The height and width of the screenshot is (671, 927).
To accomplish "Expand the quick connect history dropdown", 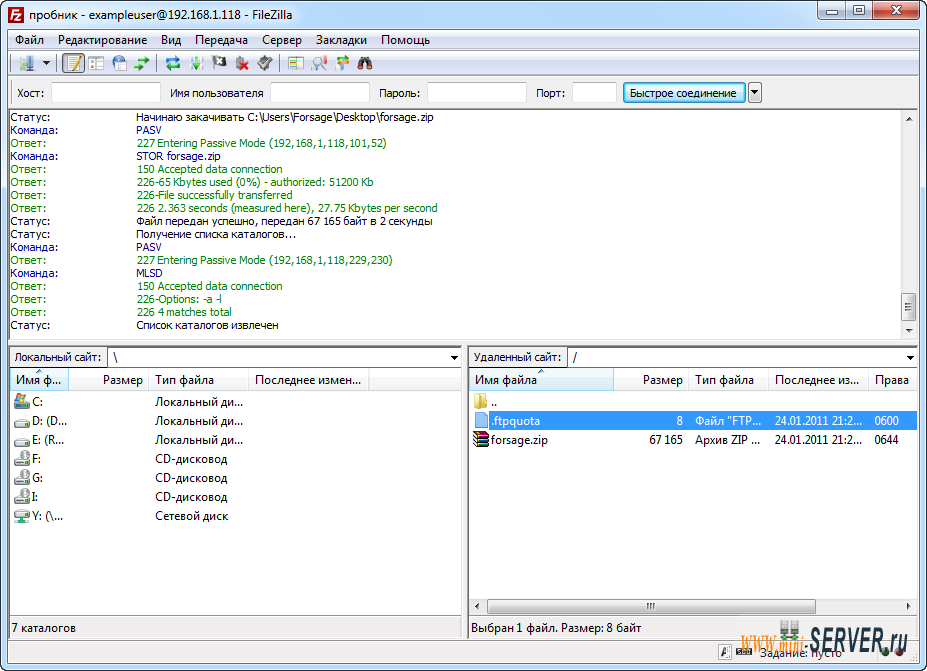I will 754,93.
